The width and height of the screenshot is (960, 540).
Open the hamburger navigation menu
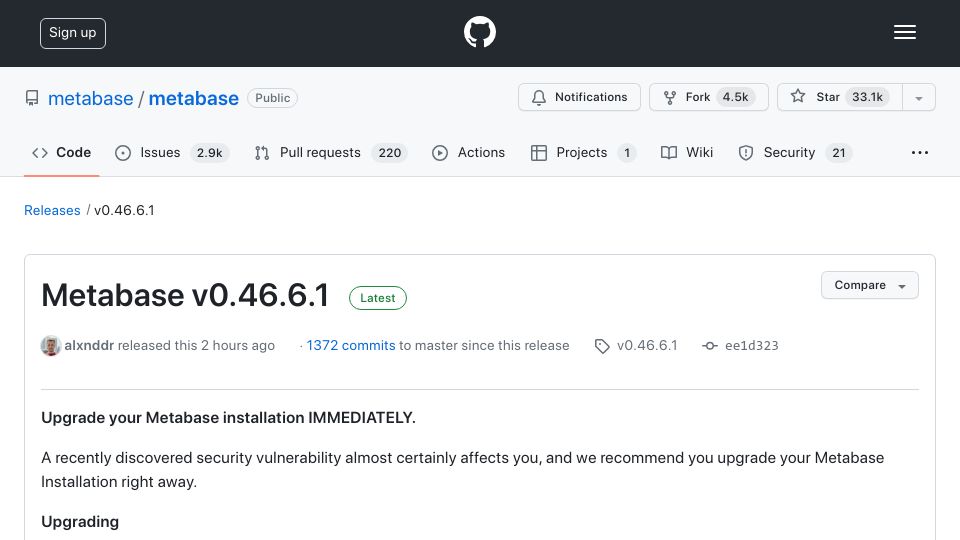click(904, 32)
